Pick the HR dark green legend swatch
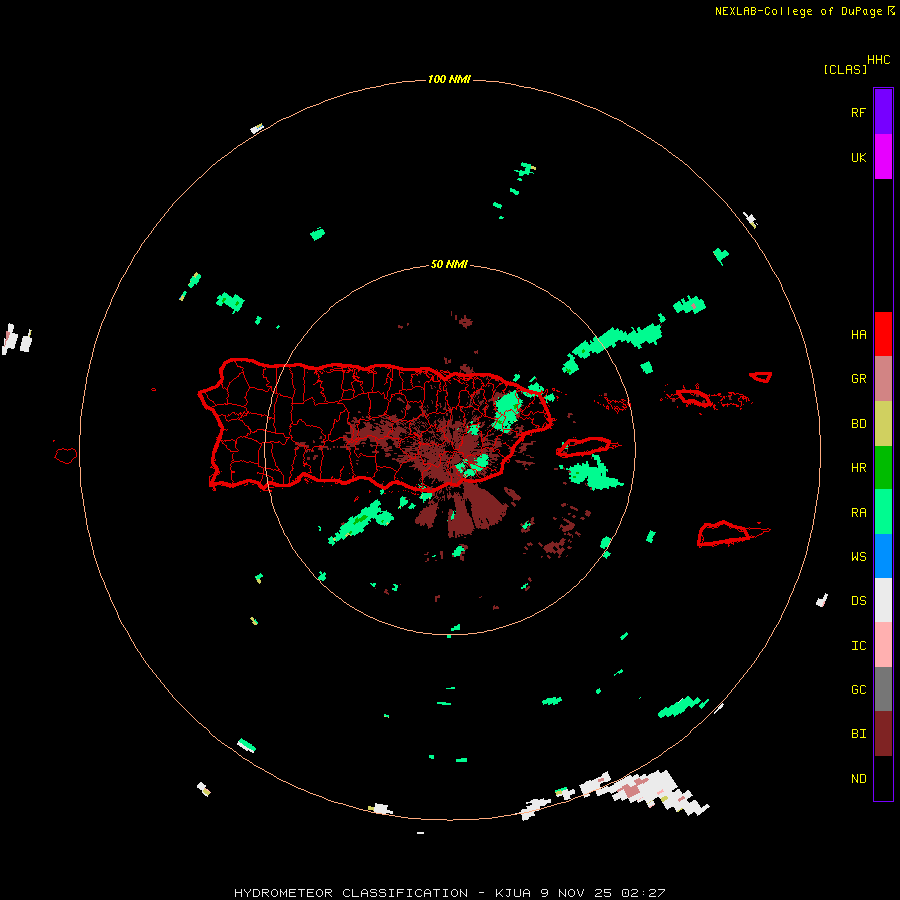This screenshot has height=900, width=900. [x=883, y=468]
